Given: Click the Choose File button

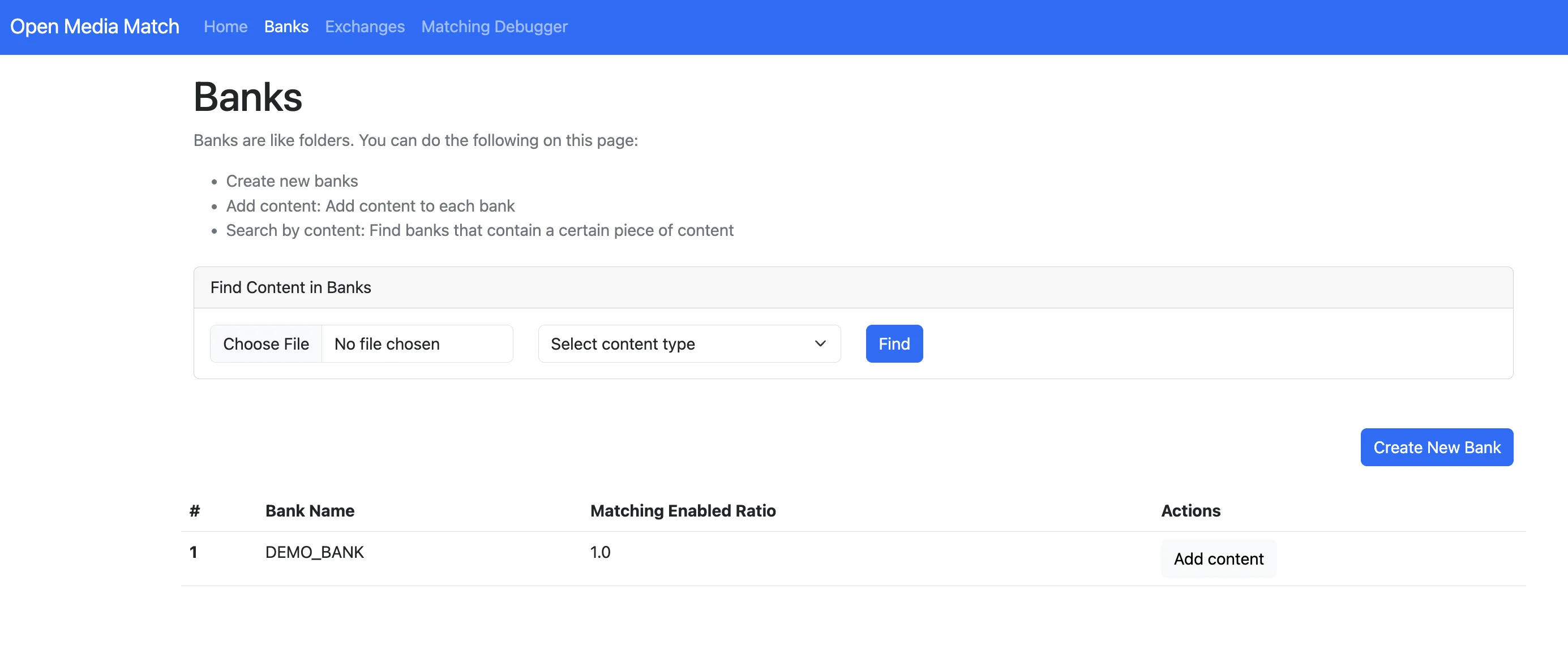Looking at the screenshot, I should (x=266, y=344).
